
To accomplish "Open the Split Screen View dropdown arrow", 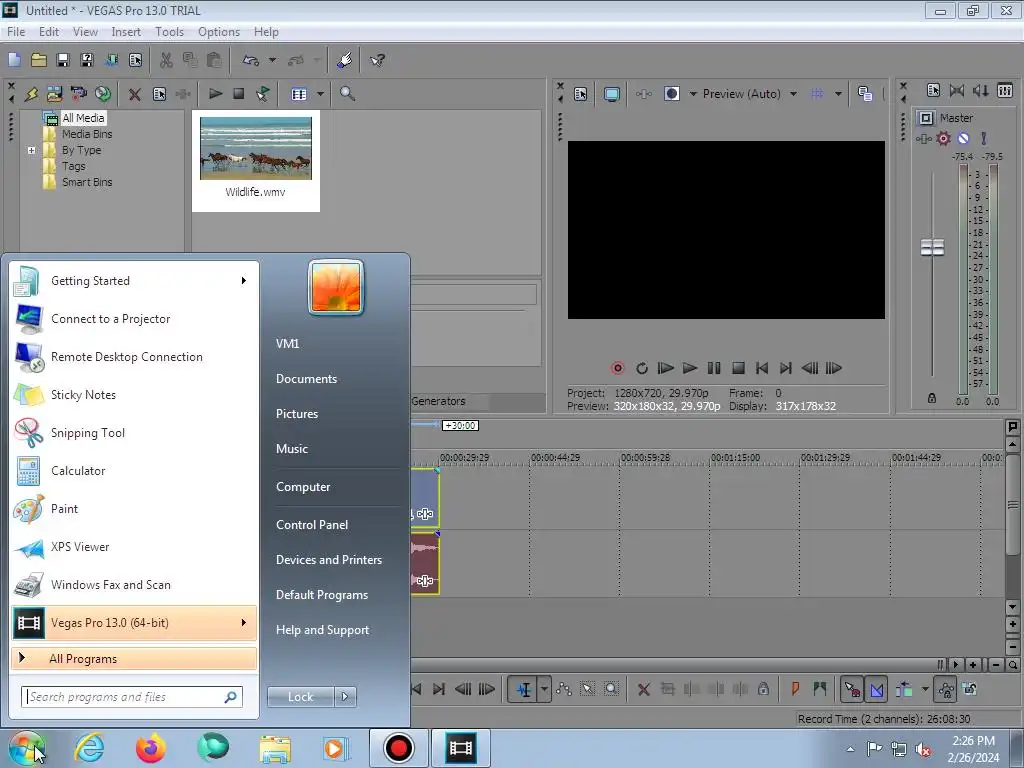I will pos(693,94).
